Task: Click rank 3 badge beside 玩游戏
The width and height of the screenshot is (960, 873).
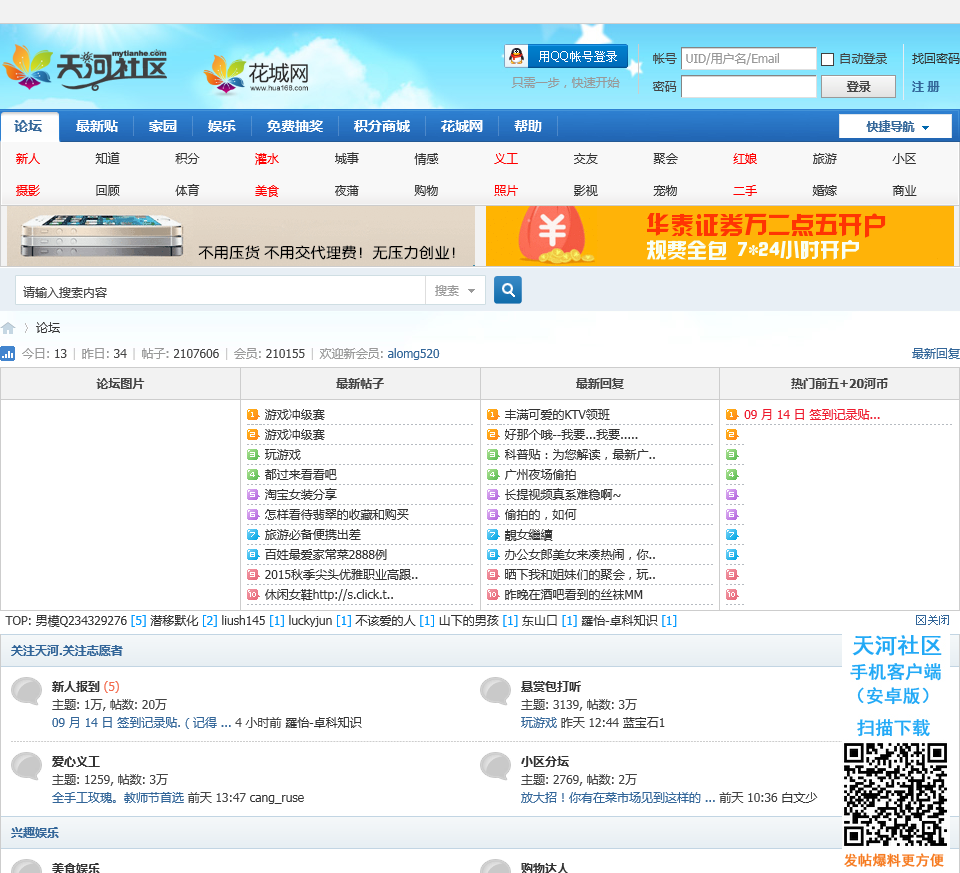Action: pyautogui.click(x=253, y=454)
